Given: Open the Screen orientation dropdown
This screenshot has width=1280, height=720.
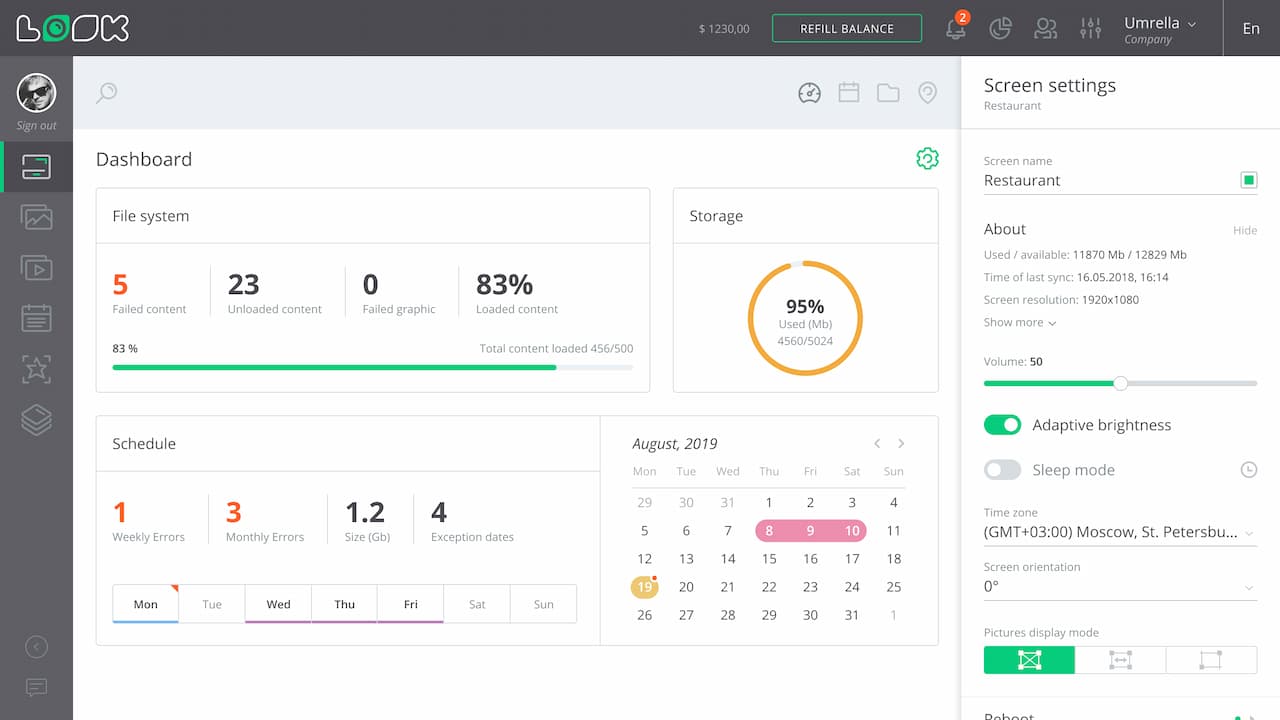Looking at the screenshot, I should [1120, 587].
